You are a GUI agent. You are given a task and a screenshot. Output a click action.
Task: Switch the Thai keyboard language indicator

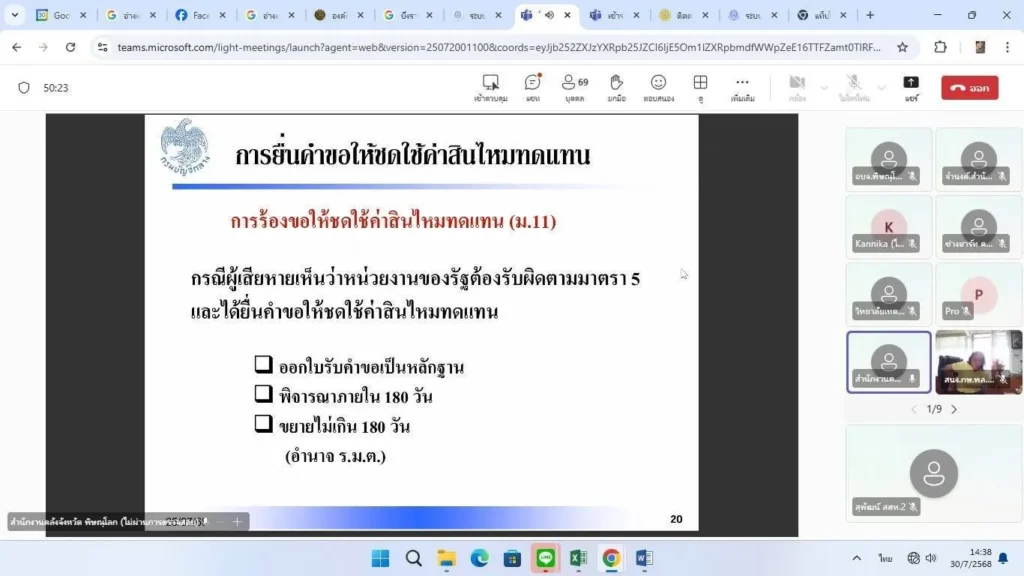point(886,558)
